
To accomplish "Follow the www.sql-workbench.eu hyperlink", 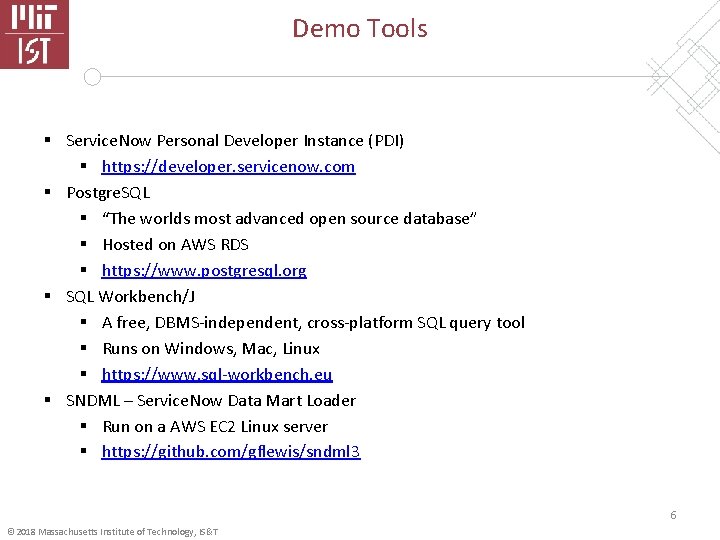I will (x=217, y=375).
